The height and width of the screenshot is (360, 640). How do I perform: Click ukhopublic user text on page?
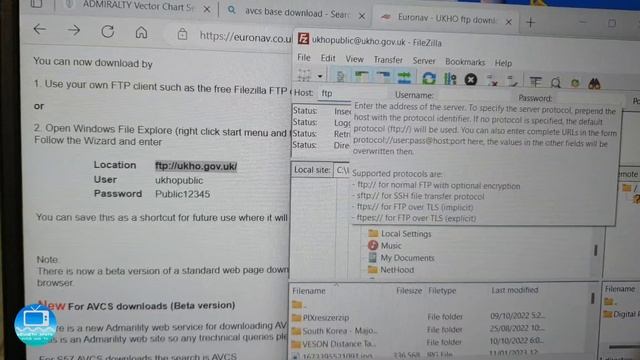tap(179, 180)
